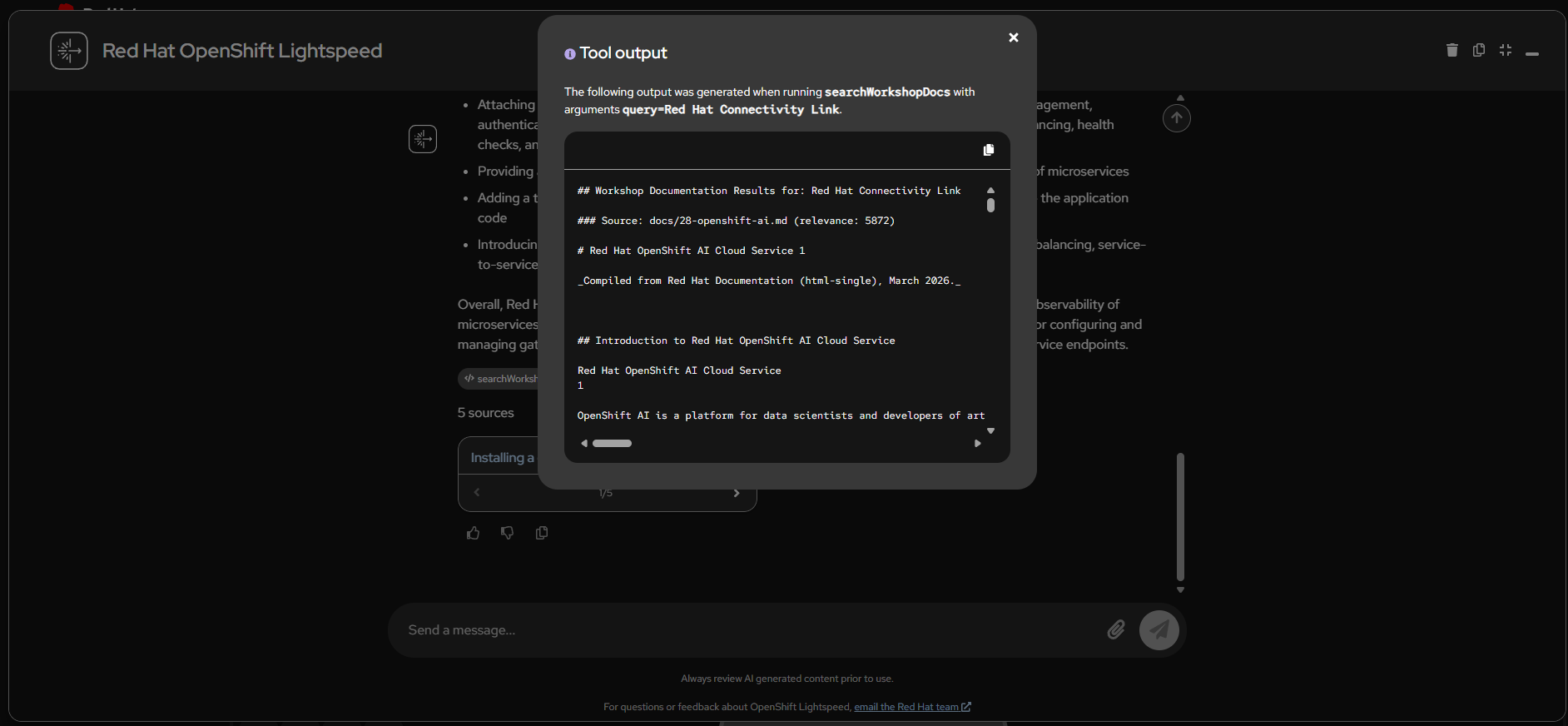This screenshot has width=1568, height=726.
Task: Click the Red Hat OpenShift Lightspeed title
Action: click(x=242, y=51)
